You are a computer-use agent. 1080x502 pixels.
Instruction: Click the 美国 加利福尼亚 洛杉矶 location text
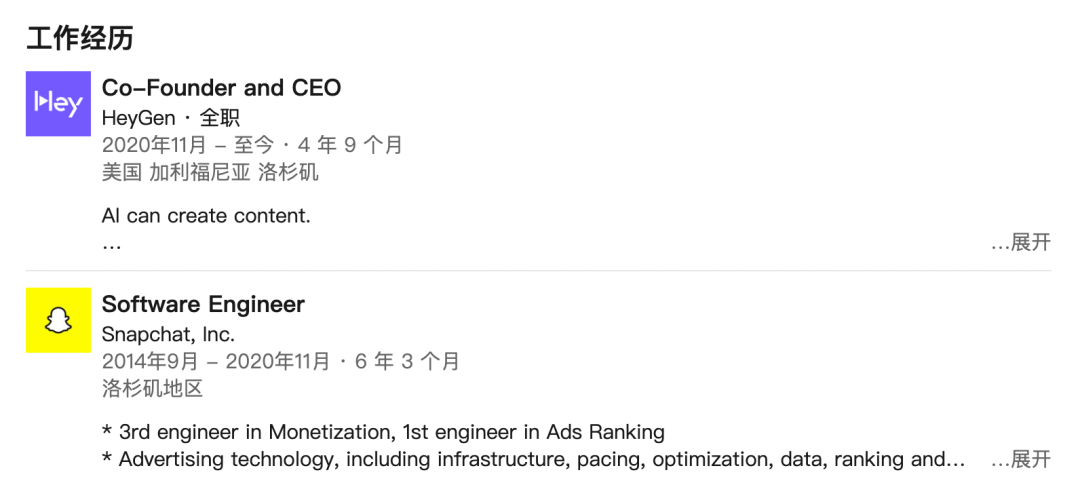click(210, 172)
